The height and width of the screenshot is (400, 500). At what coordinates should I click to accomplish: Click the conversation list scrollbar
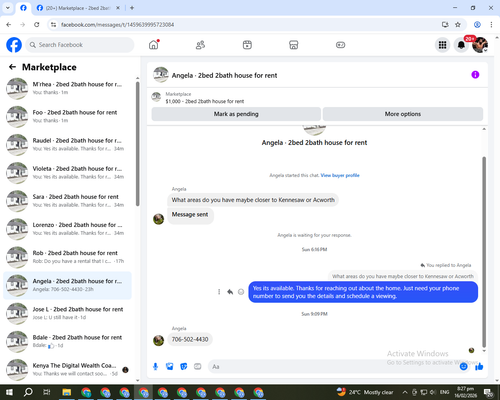137,143
